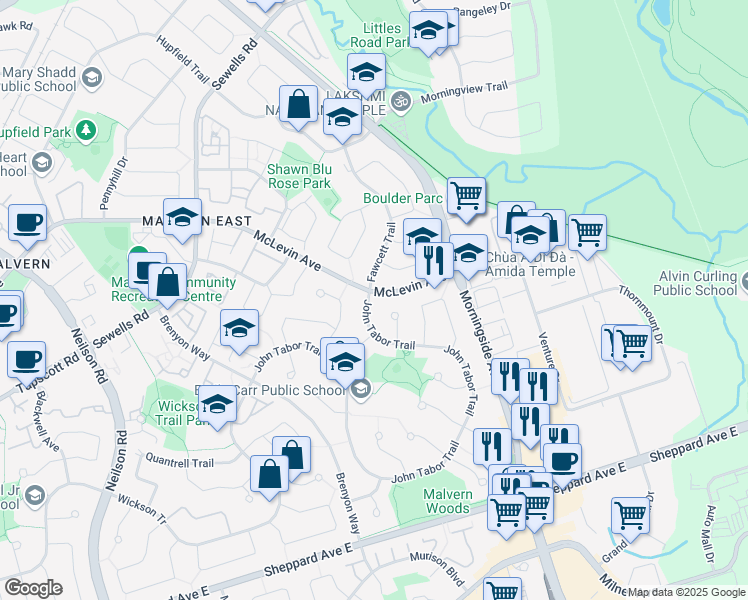The image size is (748, 600).
Task: Open the Google logo link
Action: [33, 588]
